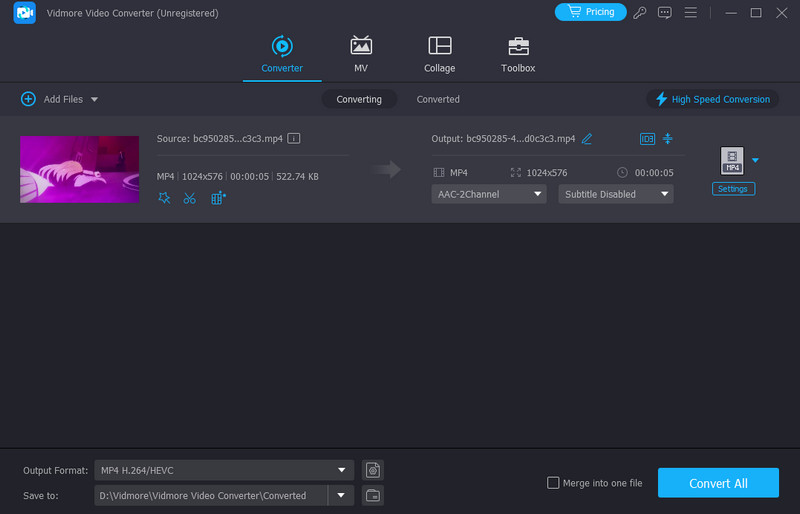Switch to the MV tab

361,54
